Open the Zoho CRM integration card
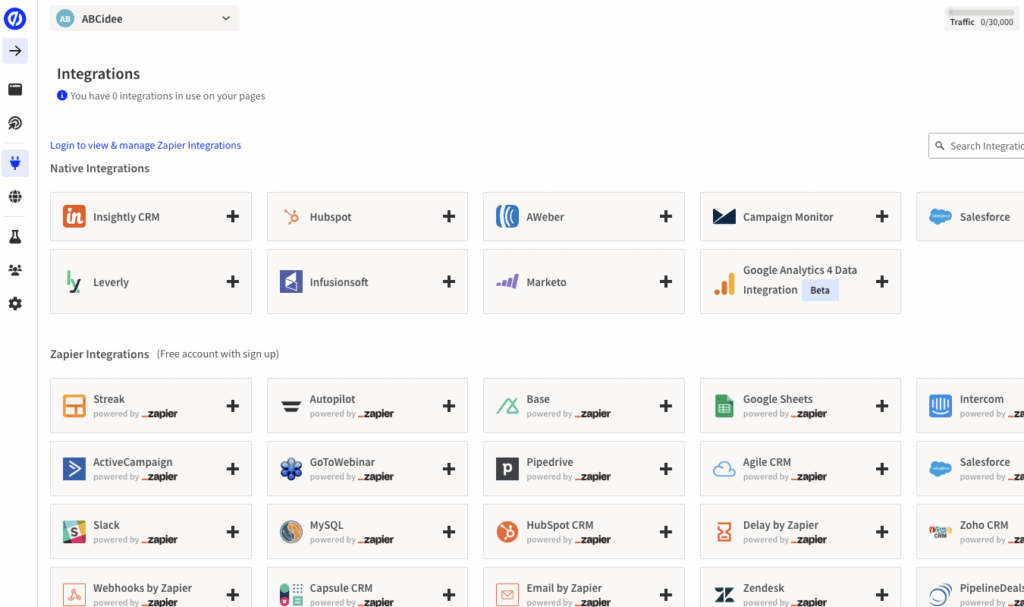The height and width of the screenshot is (607, 1024). point(970,532)
